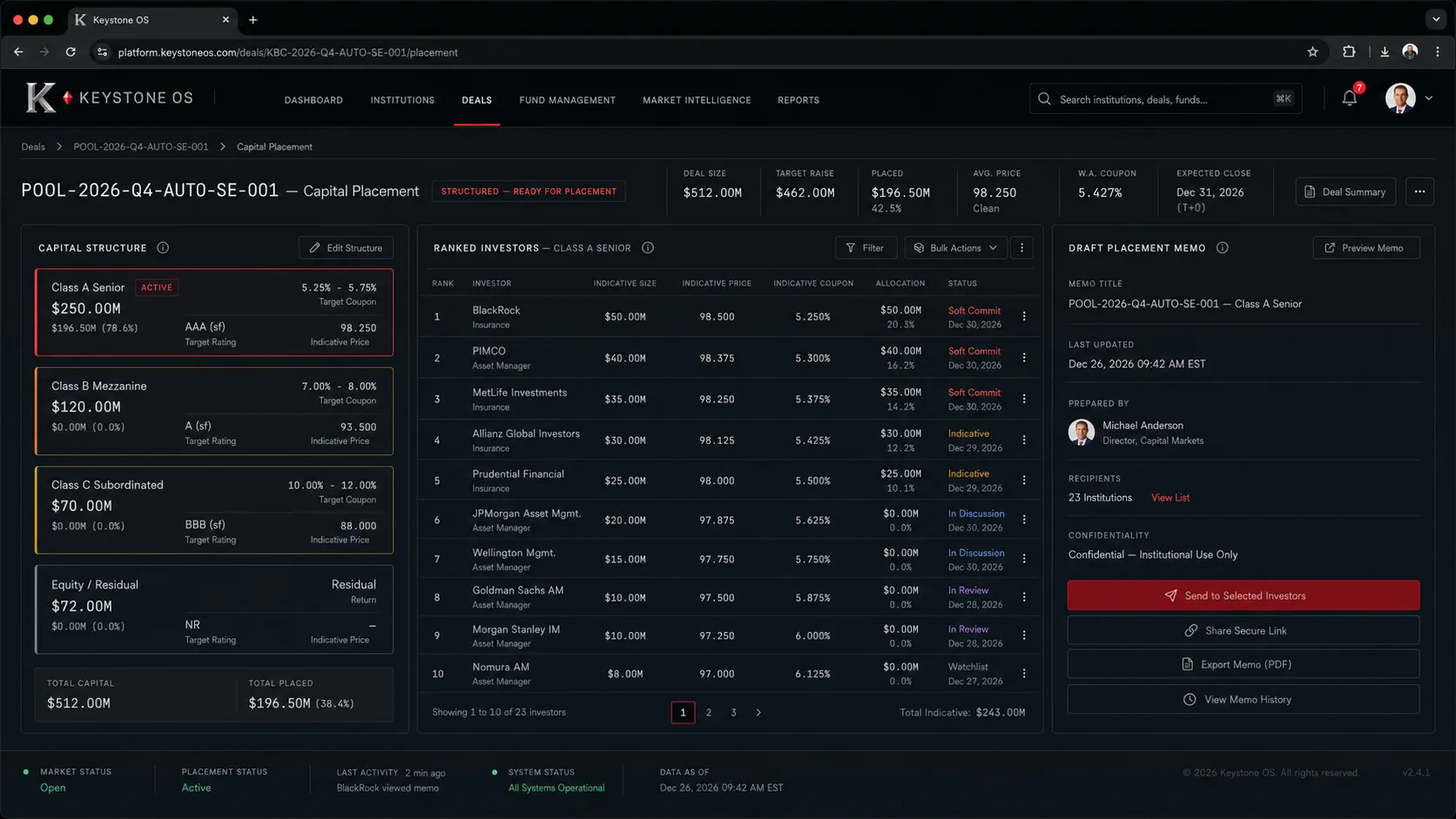This screenshot has height=819, width=1456.
Task: Open the Market Intelligence tab
Action: tap(697, 100)
